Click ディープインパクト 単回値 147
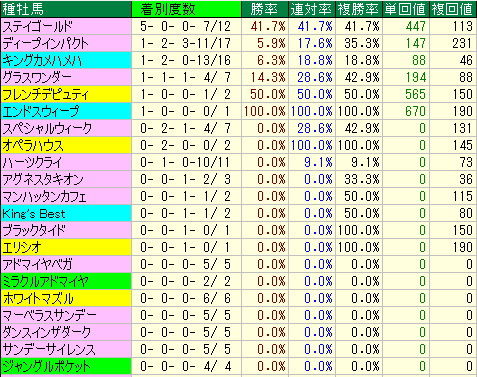The height and width of the screenshot is (377, 477). 416,43
